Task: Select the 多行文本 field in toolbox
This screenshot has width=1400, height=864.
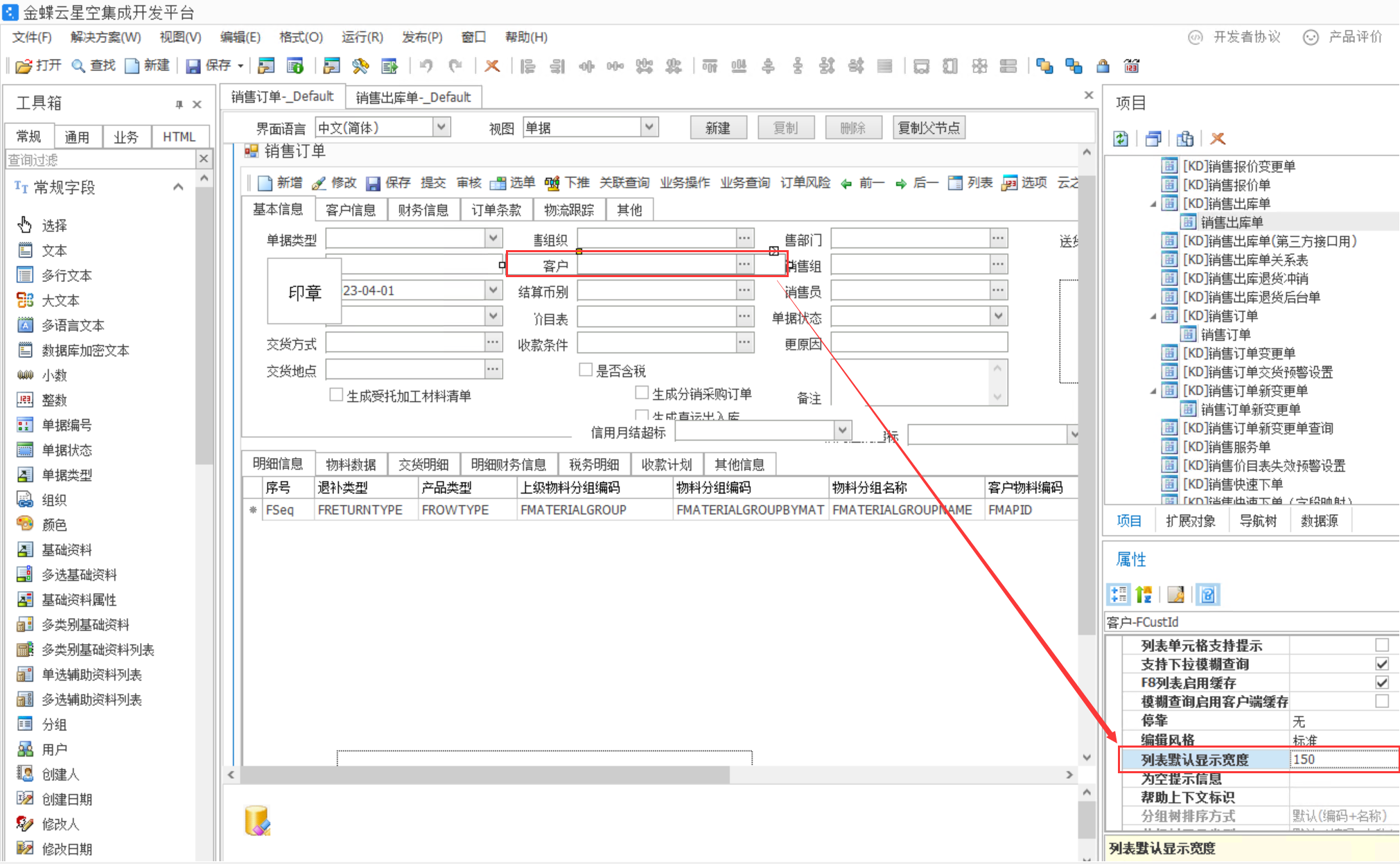Action: click(x=54, y=275)
